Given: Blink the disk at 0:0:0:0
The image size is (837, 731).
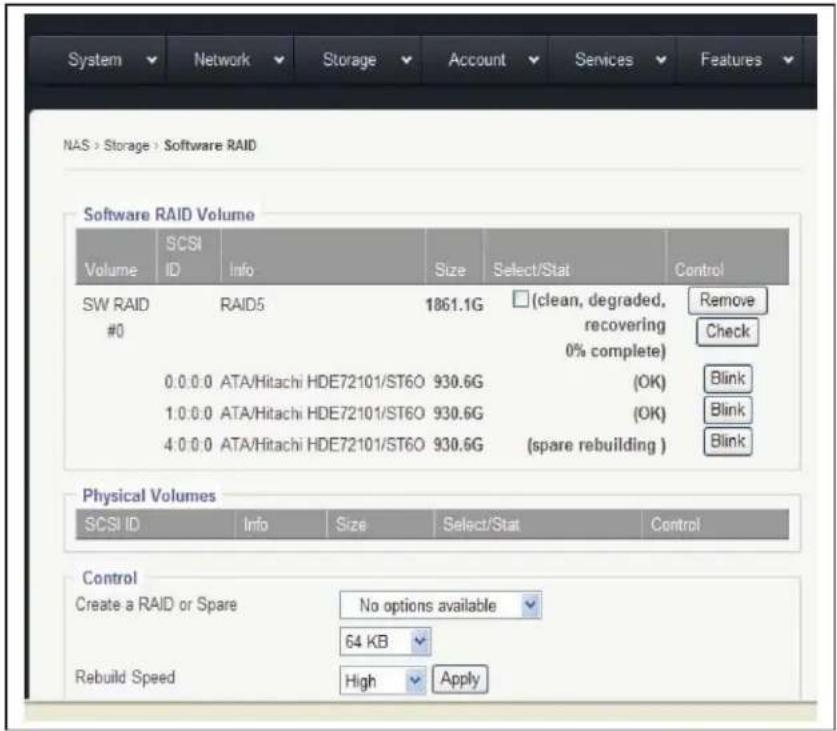Looking at the screenshot, I should [728, 379].
